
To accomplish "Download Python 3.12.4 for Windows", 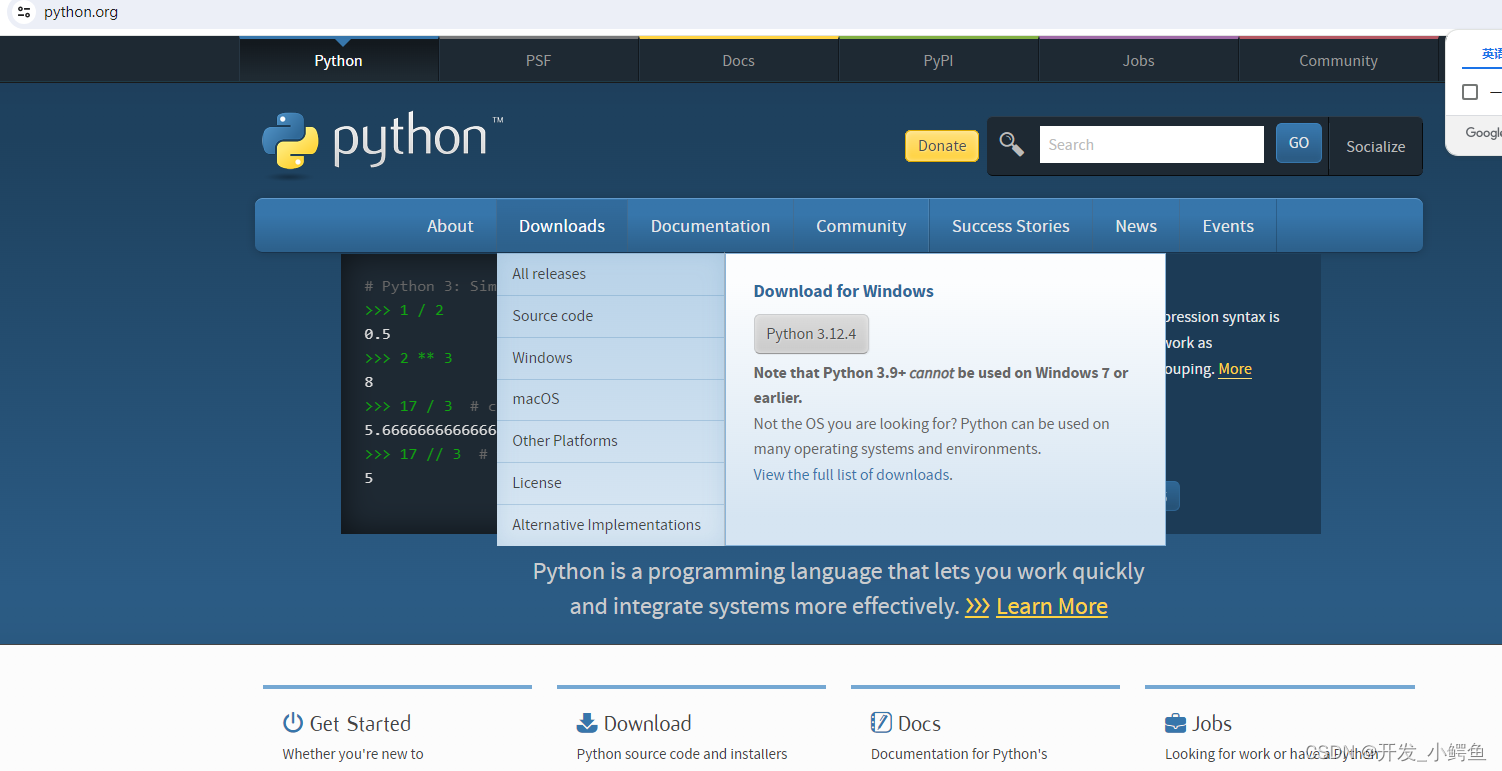I will (x=811, y=334).
